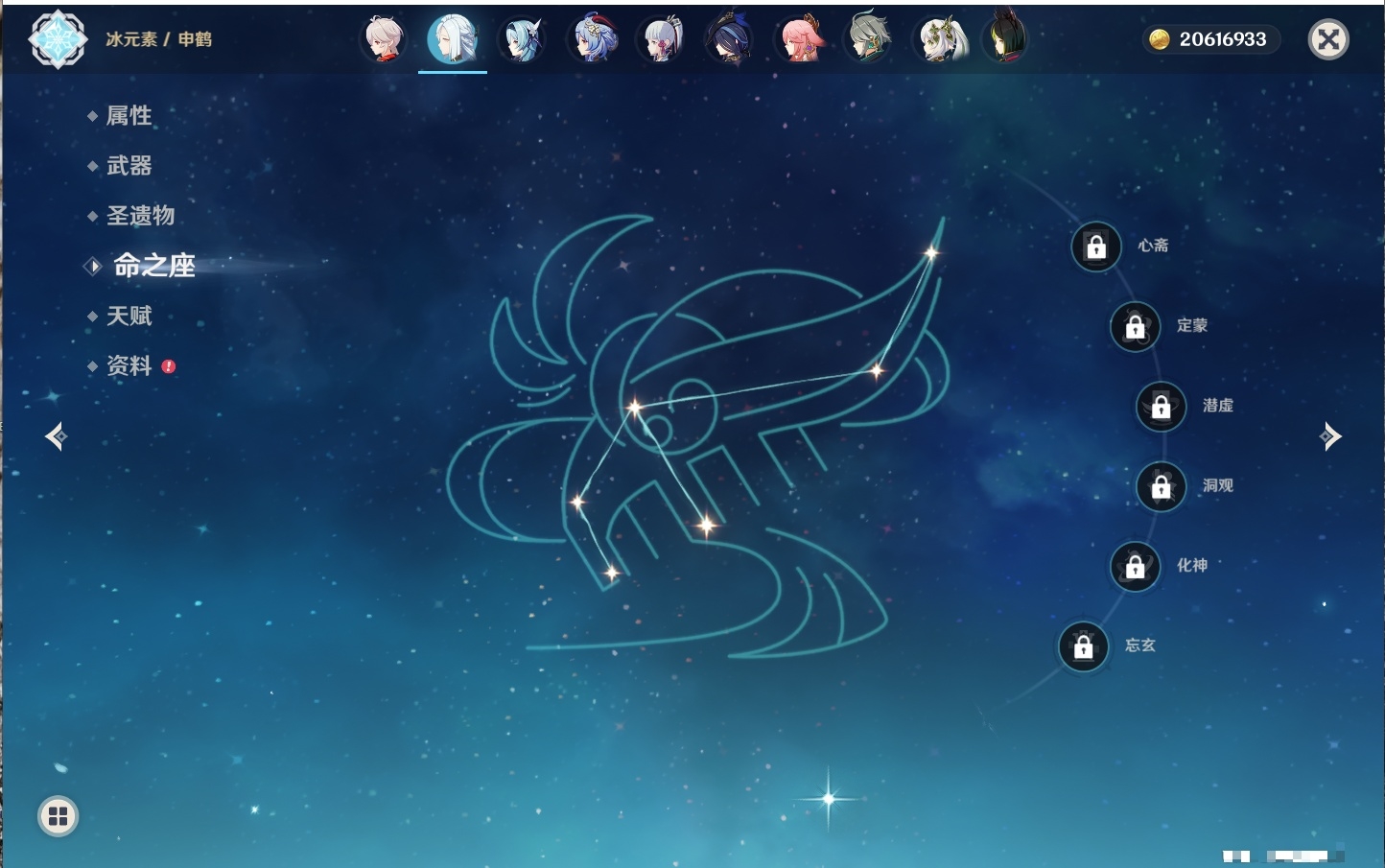Switch to the dark navy hat character avatar
This screenshot has height=868, width=1385.
(731, 39)
